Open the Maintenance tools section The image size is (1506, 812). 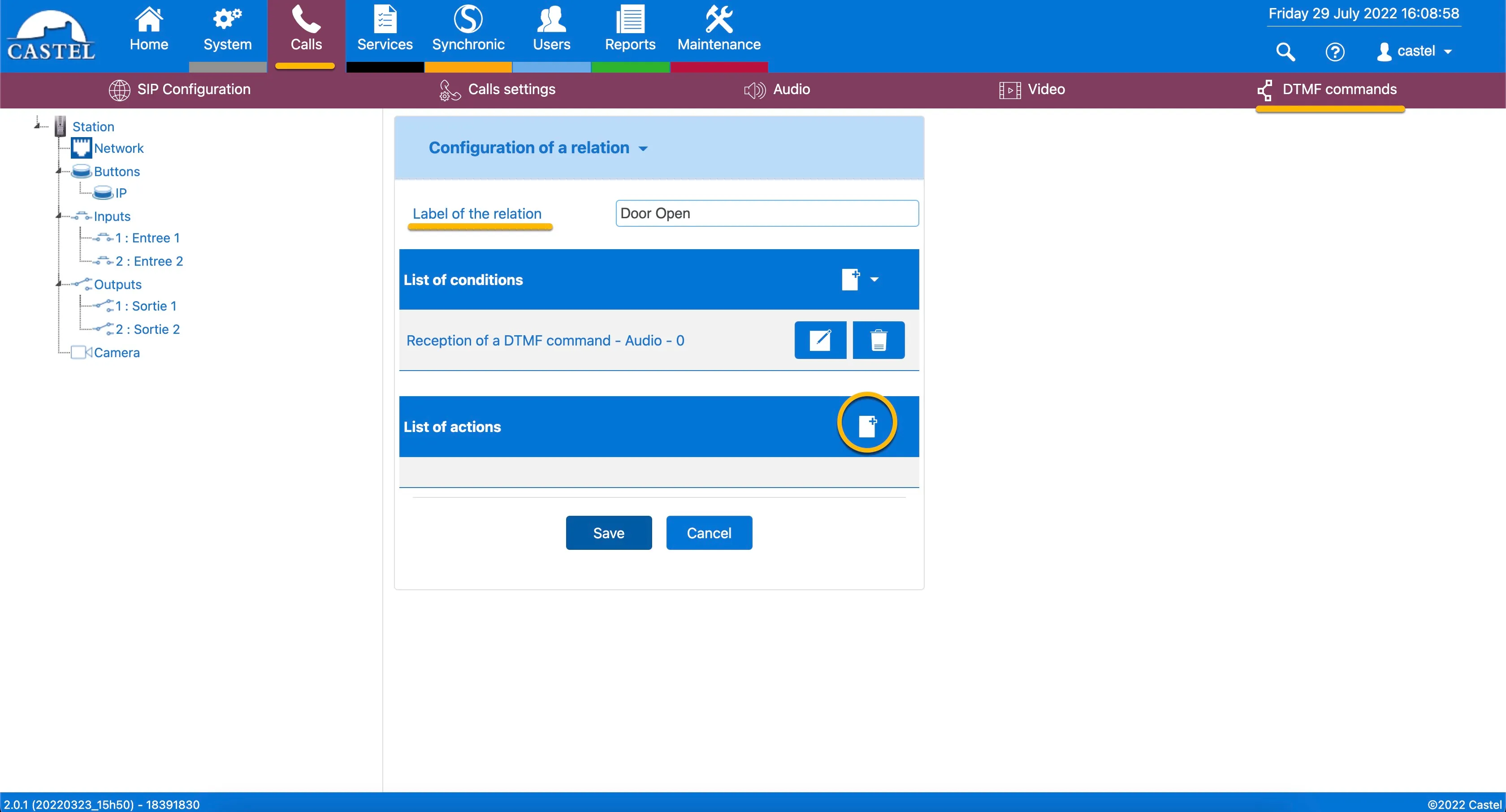718,29
